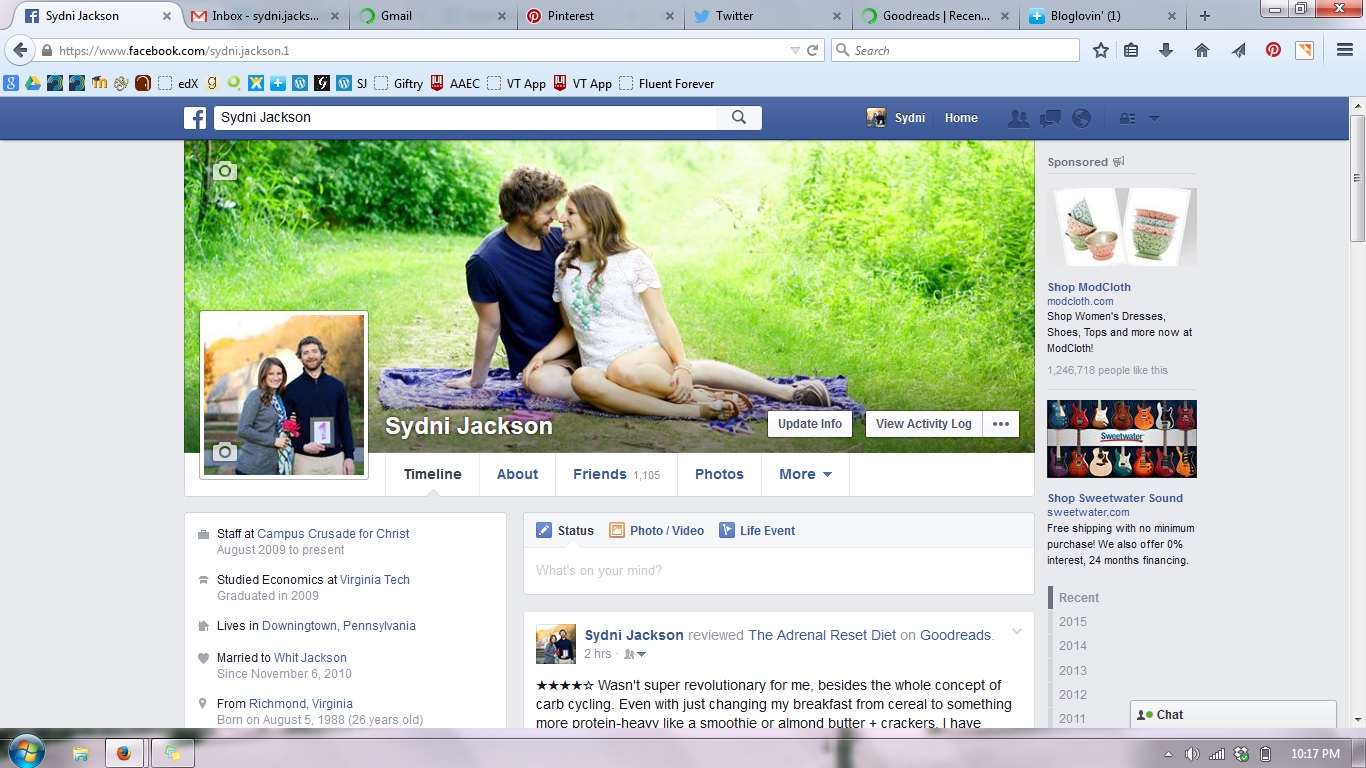Expand the More dropdown on profile
Screen dimensions: 1366x768
[805, 474]
